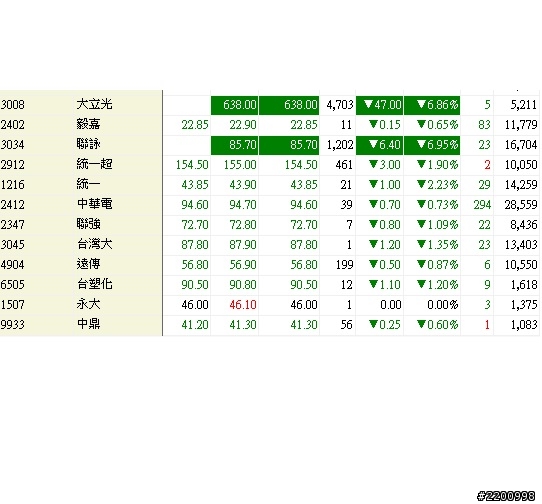This screenshot has height=504, width=542.
Task: Select stock code 3008
Action: (12, 104)
